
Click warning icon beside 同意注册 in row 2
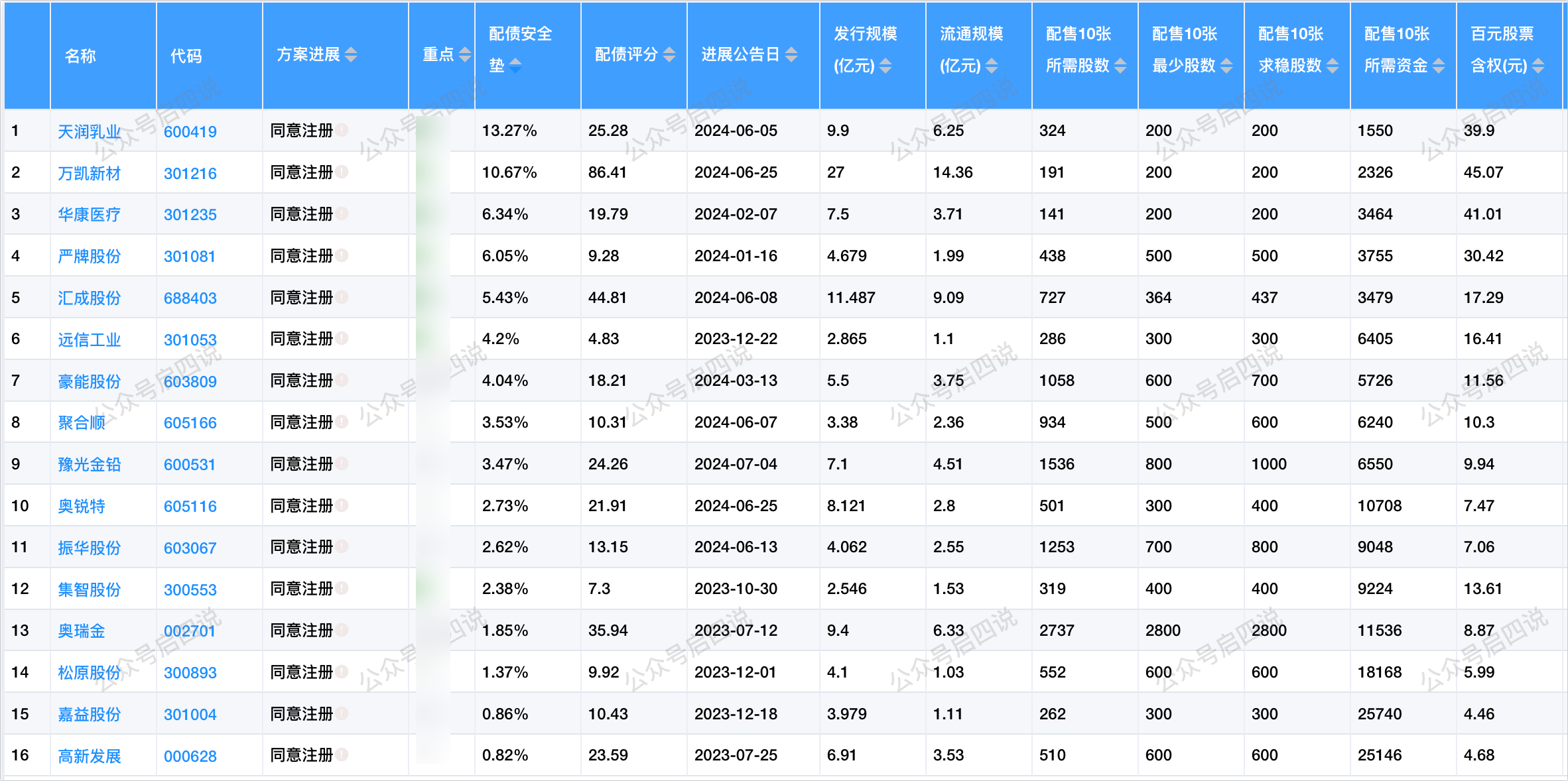[342, 172]
